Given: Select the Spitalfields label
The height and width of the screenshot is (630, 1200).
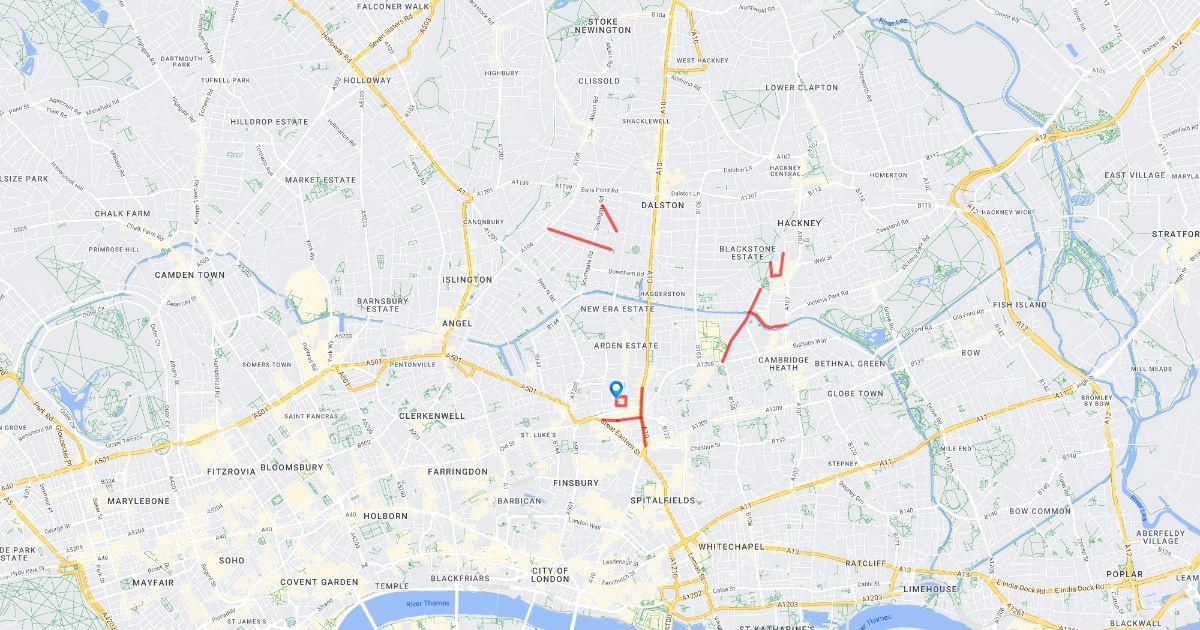Looking at the screenshot, I should [661, 499].
